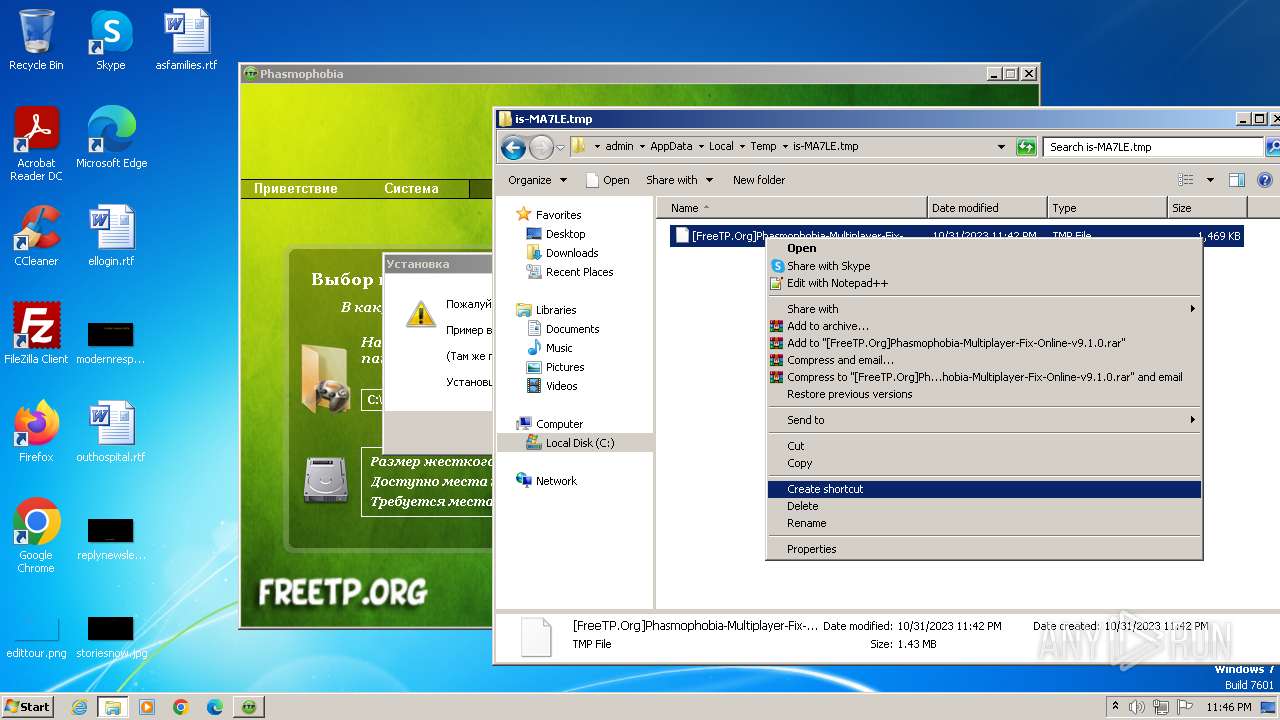Screen dimensions: 1280x720
Task: Launch Google Chrome desktop shortcut
Action: [36, 536]
